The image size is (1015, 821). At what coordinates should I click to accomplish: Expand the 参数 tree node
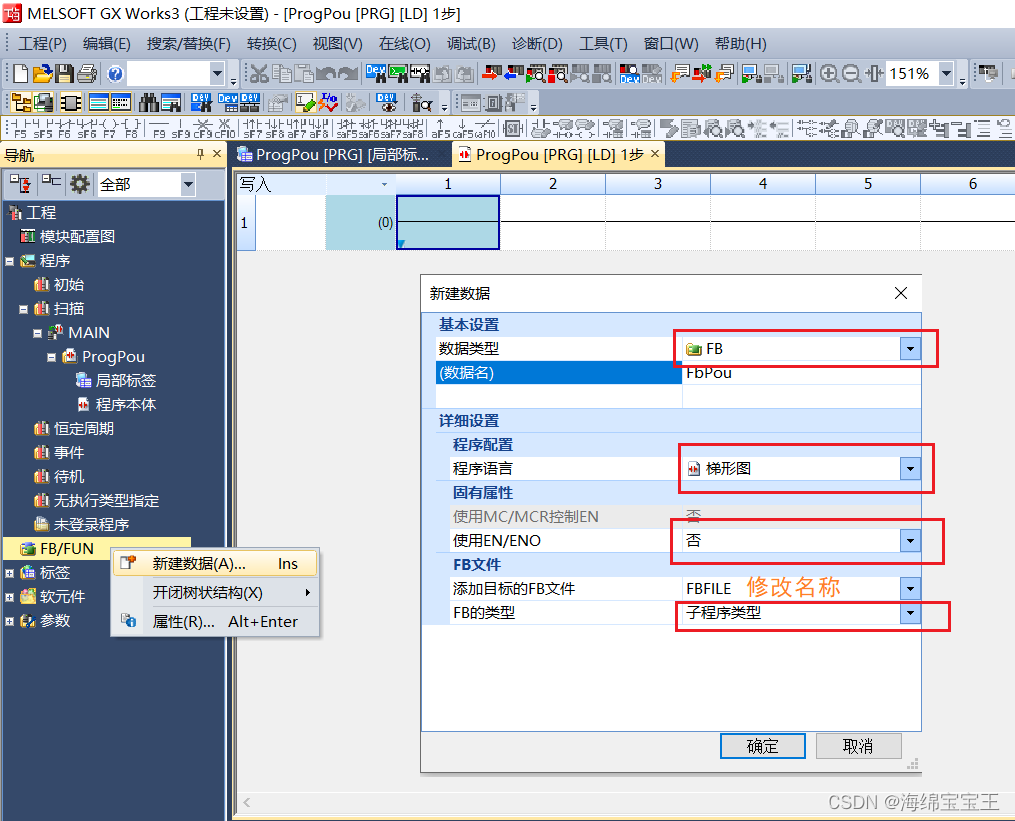coord(10,621)
